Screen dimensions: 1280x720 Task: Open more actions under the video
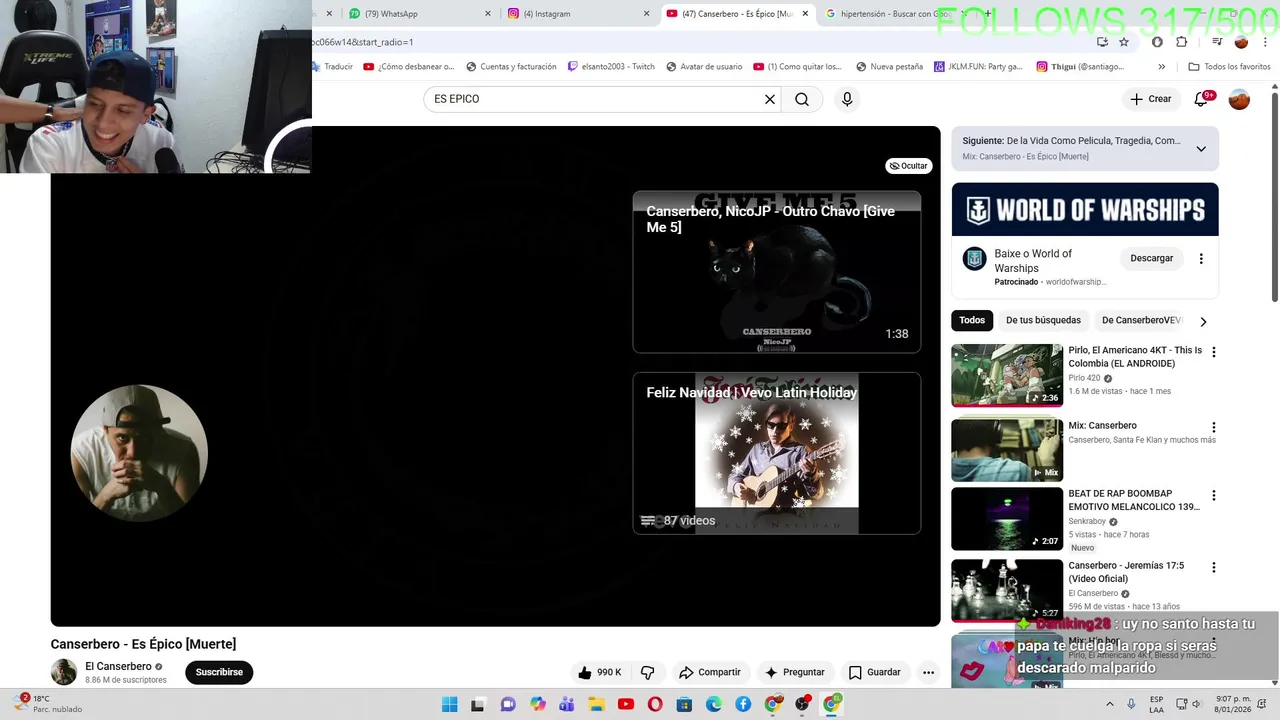click(x=928, y=672)
